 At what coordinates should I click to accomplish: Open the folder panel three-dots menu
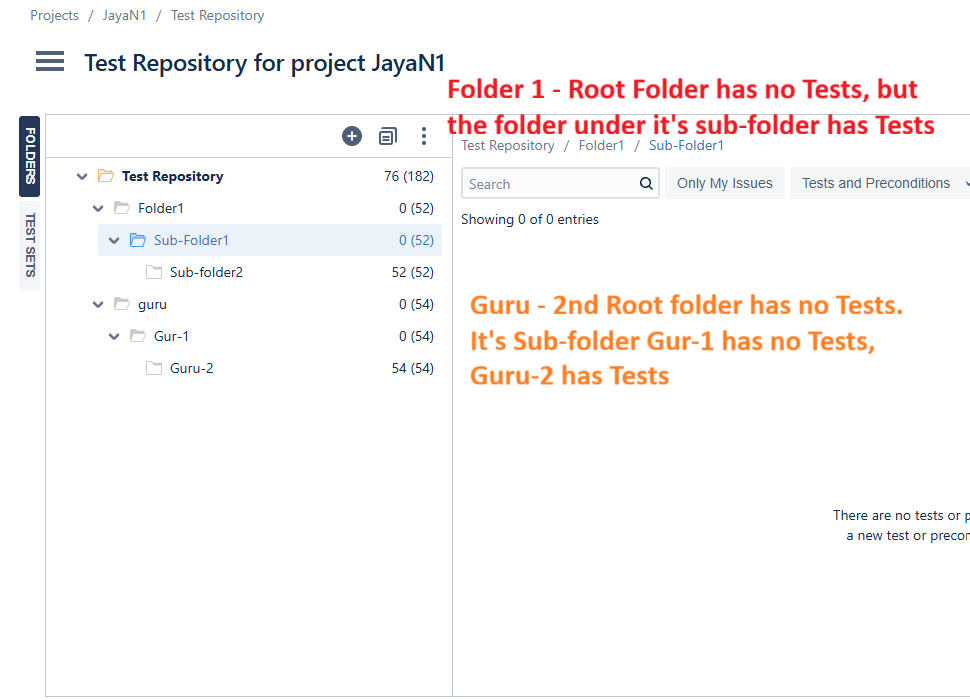(x=424, y=136)
